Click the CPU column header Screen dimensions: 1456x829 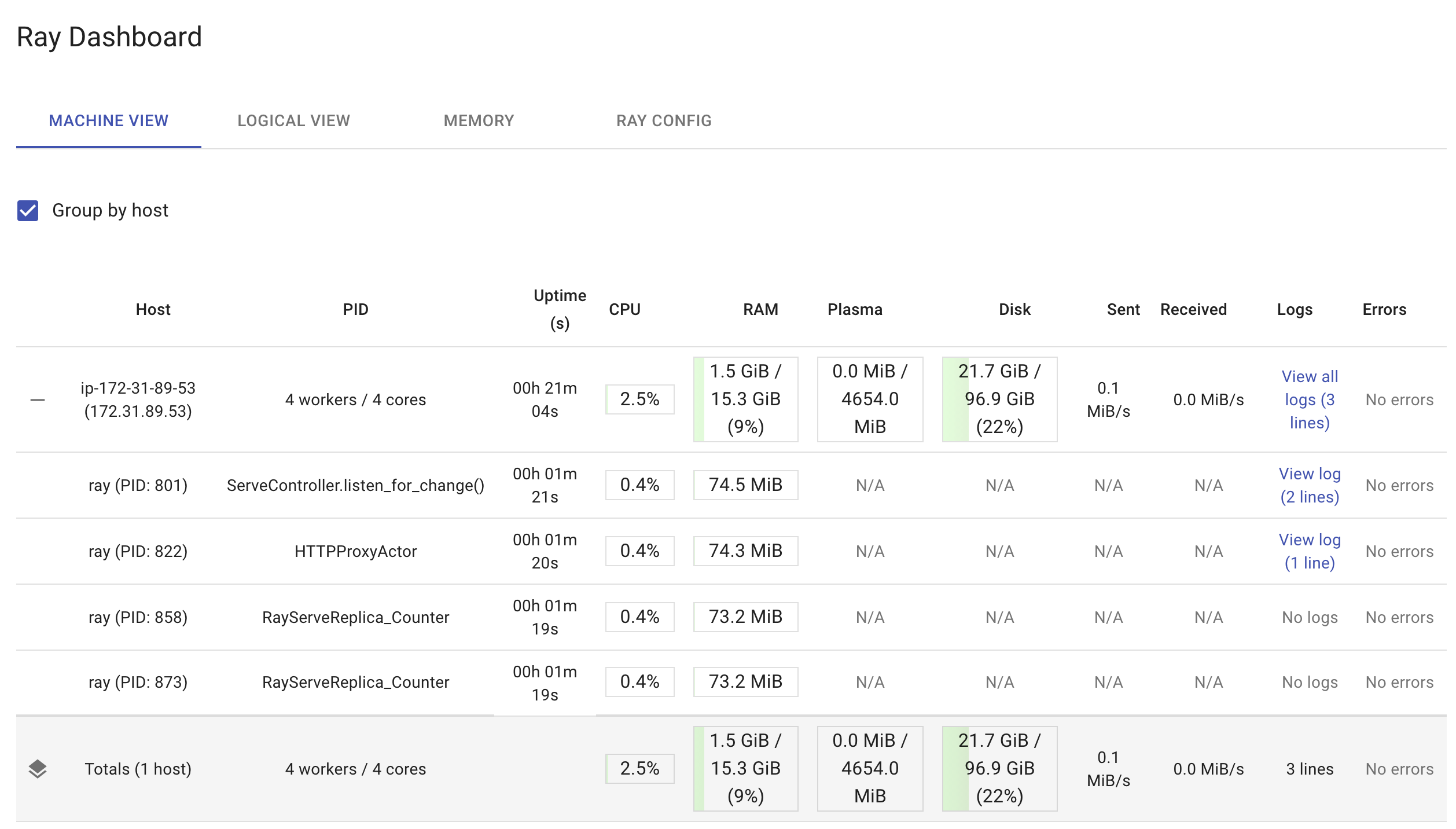click(x=624, y=309)
